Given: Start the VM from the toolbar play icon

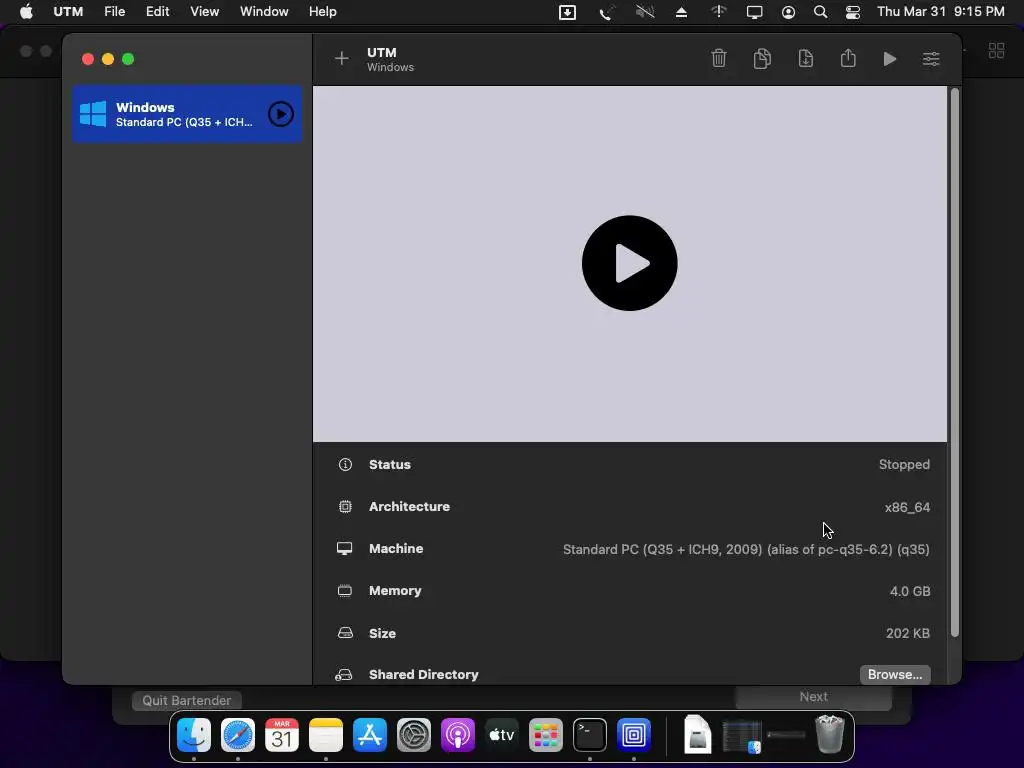Looking at the screenshot, I should point(889,59).
